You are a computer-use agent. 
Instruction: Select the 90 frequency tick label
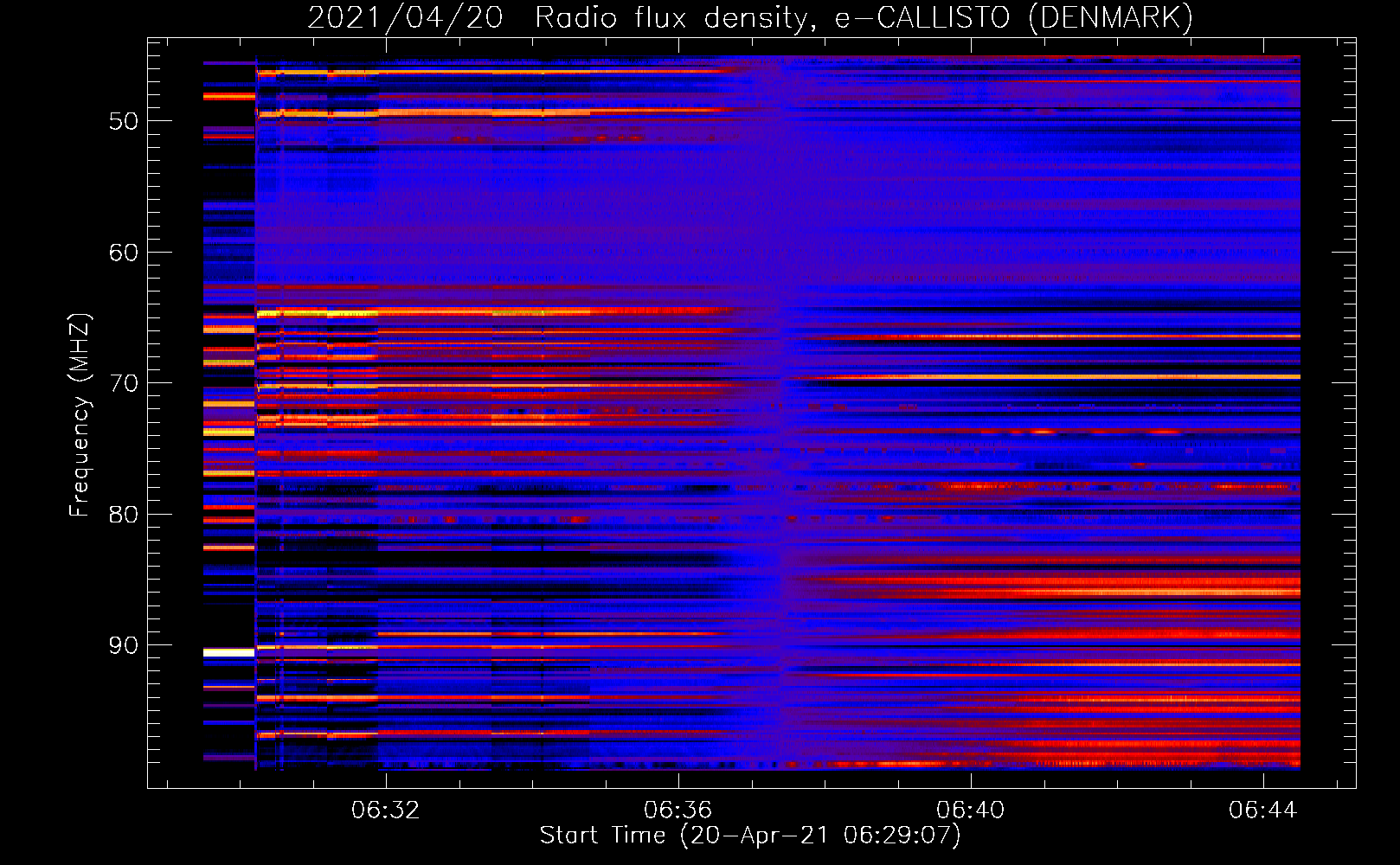[x=124, y=645]
